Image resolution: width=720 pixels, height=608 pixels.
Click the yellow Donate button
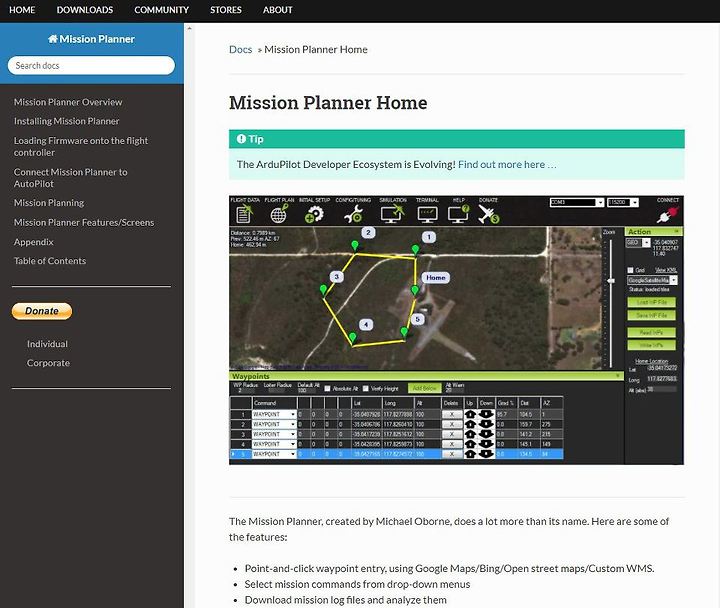tap(42, 311)
